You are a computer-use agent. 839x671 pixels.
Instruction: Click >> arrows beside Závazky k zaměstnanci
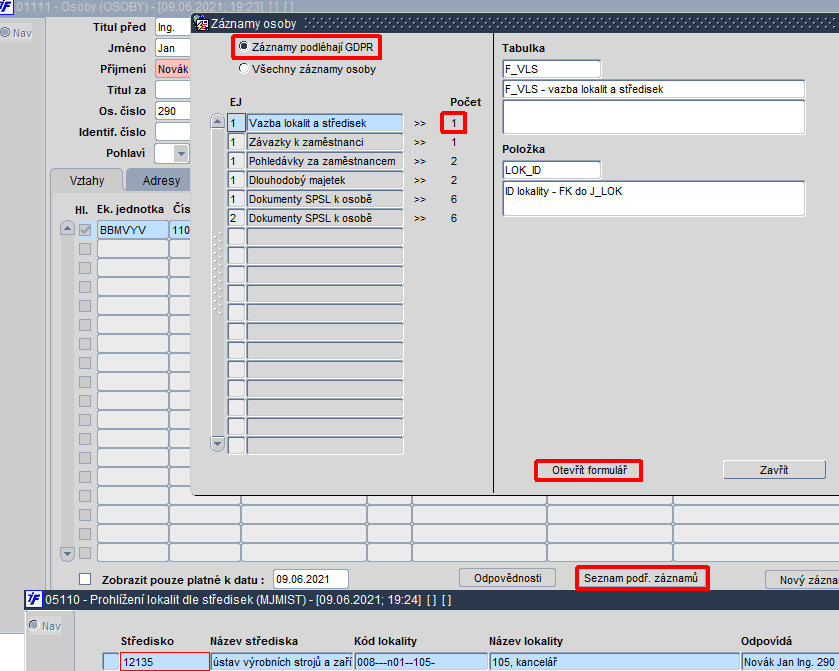click(x=420, y=142)
